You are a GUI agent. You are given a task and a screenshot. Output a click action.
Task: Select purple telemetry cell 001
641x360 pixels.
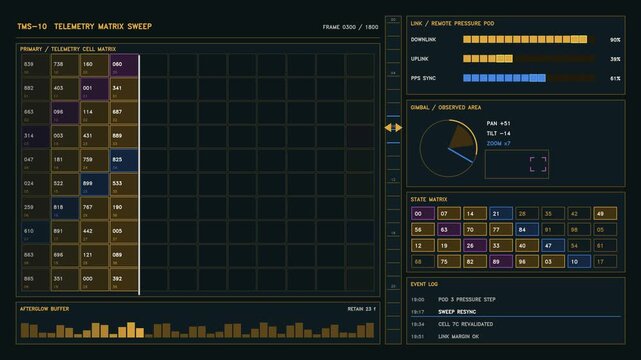click(x=94, y=89)
